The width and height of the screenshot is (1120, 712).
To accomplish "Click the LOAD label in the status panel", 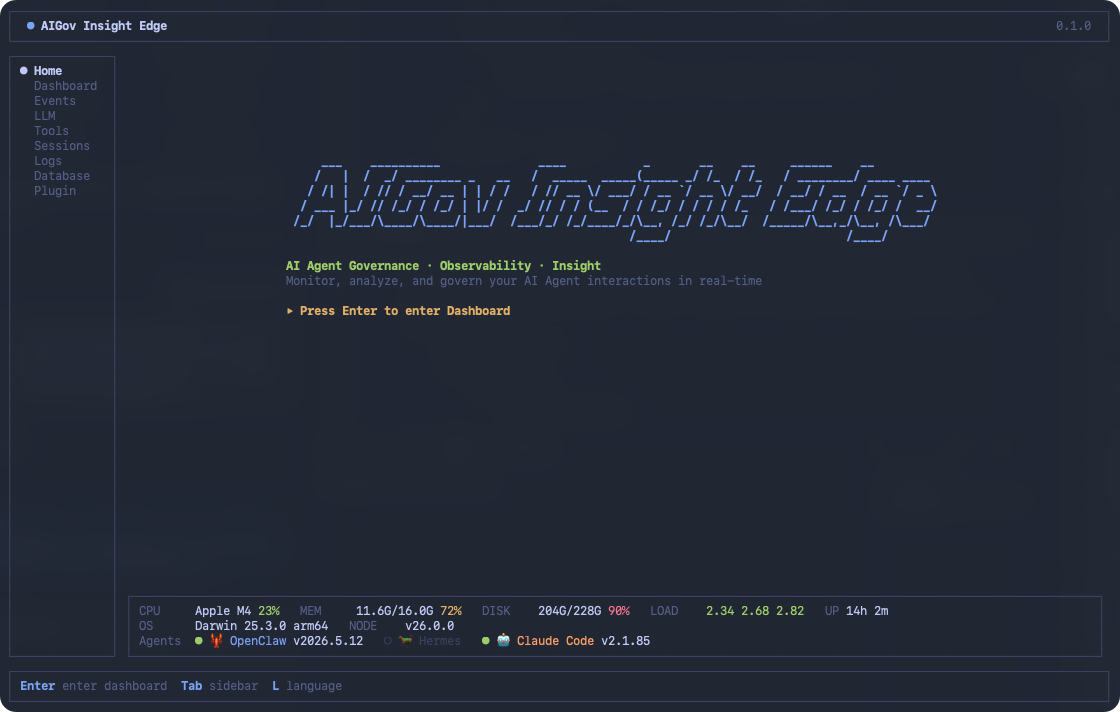I will click(664, 611).
